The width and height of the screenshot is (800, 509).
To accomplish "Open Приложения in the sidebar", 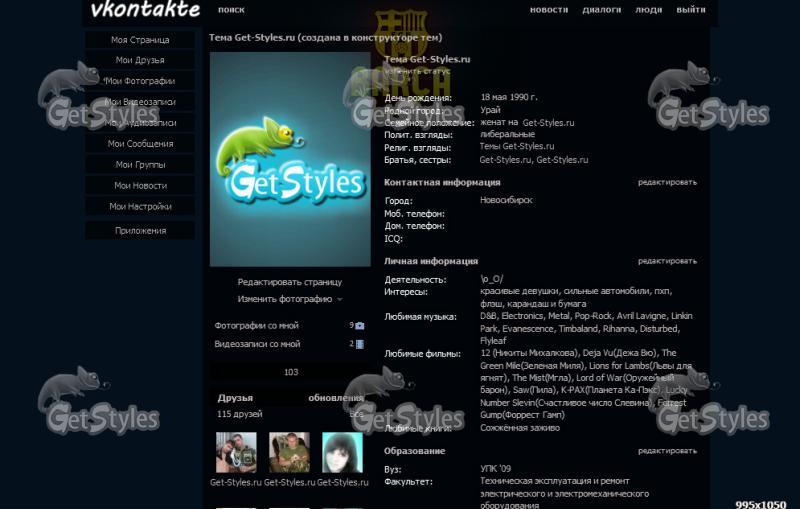I will (x=140, y=230).
